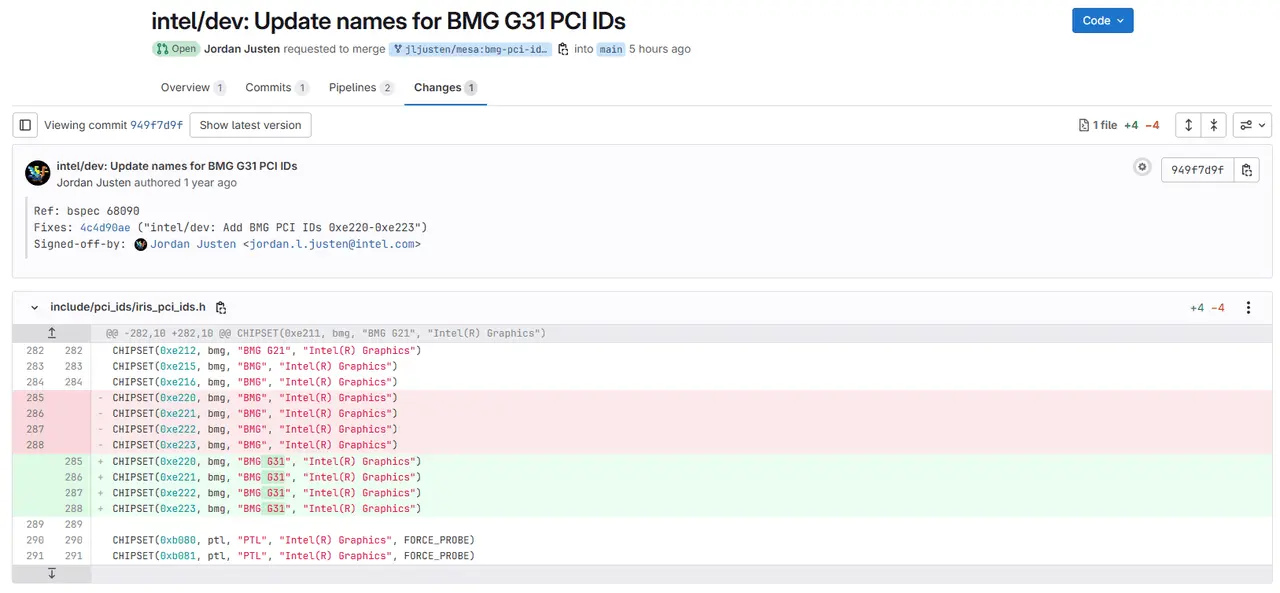Screen dimensions: 1280x593
Task: Open the main target branch link
Action: 611,49
